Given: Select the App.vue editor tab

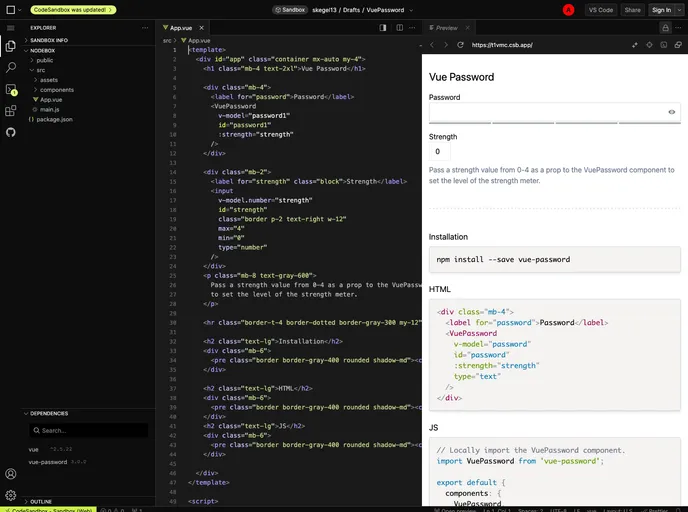Looking at the screenshot, I should (x=178, y=28).
